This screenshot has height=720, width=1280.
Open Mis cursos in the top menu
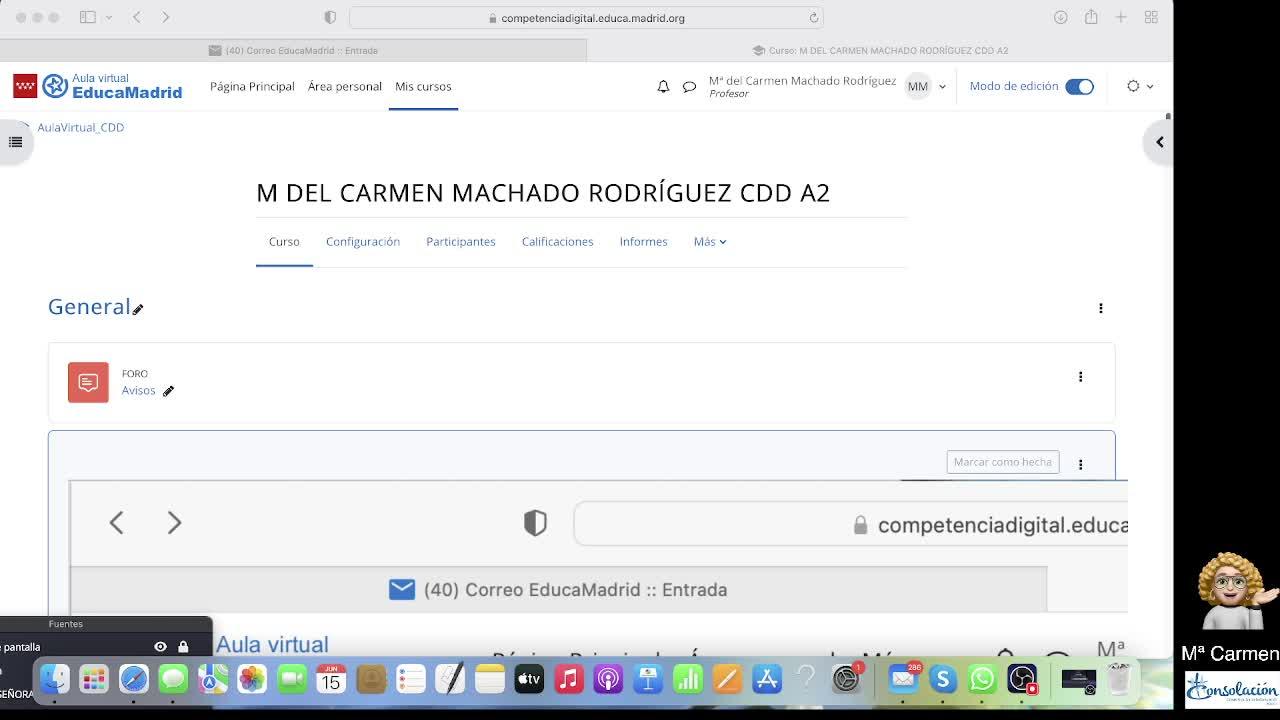click(423, 87)
